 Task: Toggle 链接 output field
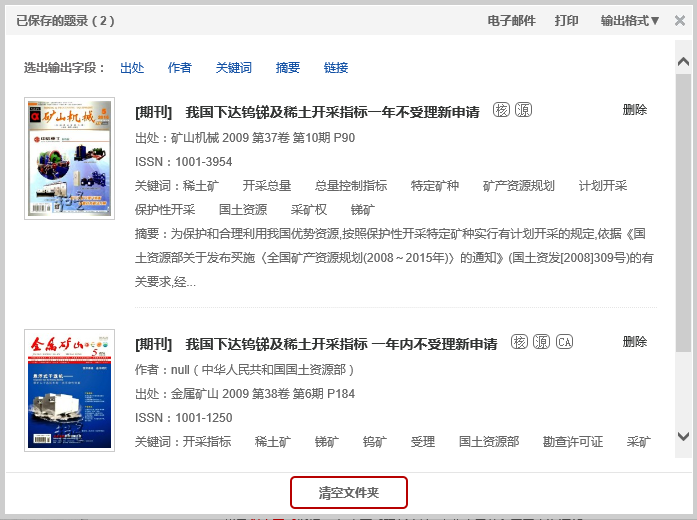[x=336, y=68]
